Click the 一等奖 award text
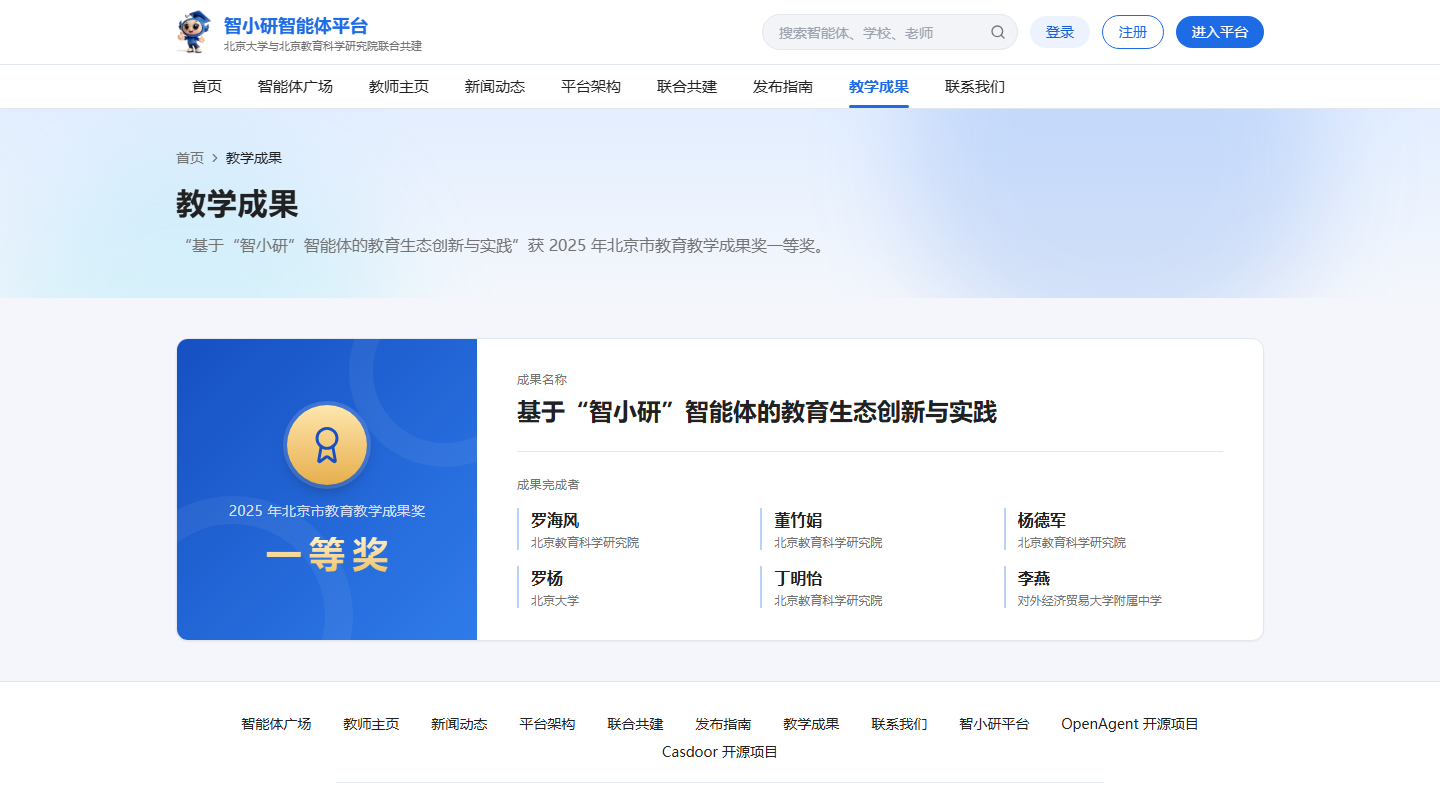 point(327,556)
